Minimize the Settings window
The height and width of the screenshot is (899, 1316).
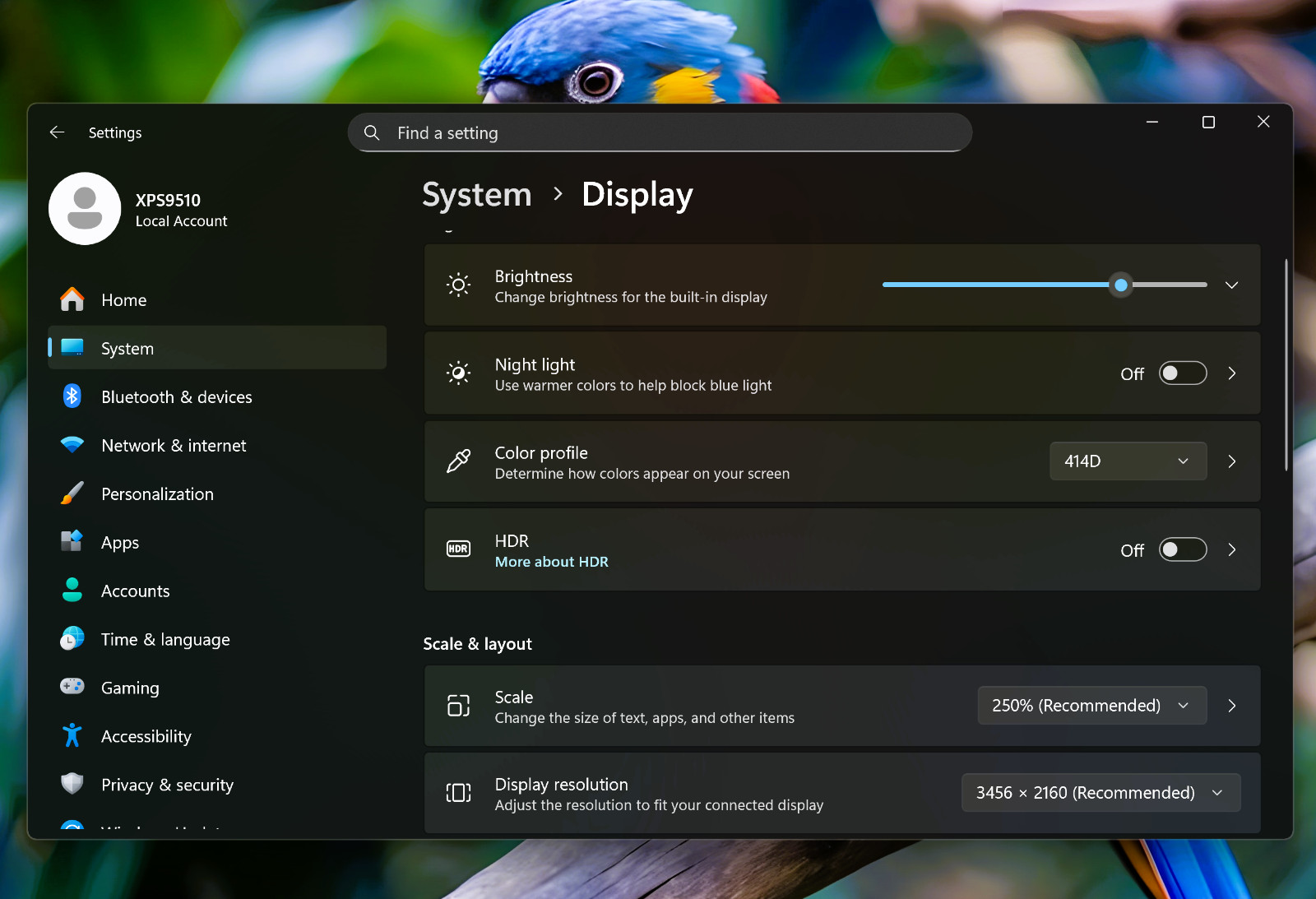1152,122
